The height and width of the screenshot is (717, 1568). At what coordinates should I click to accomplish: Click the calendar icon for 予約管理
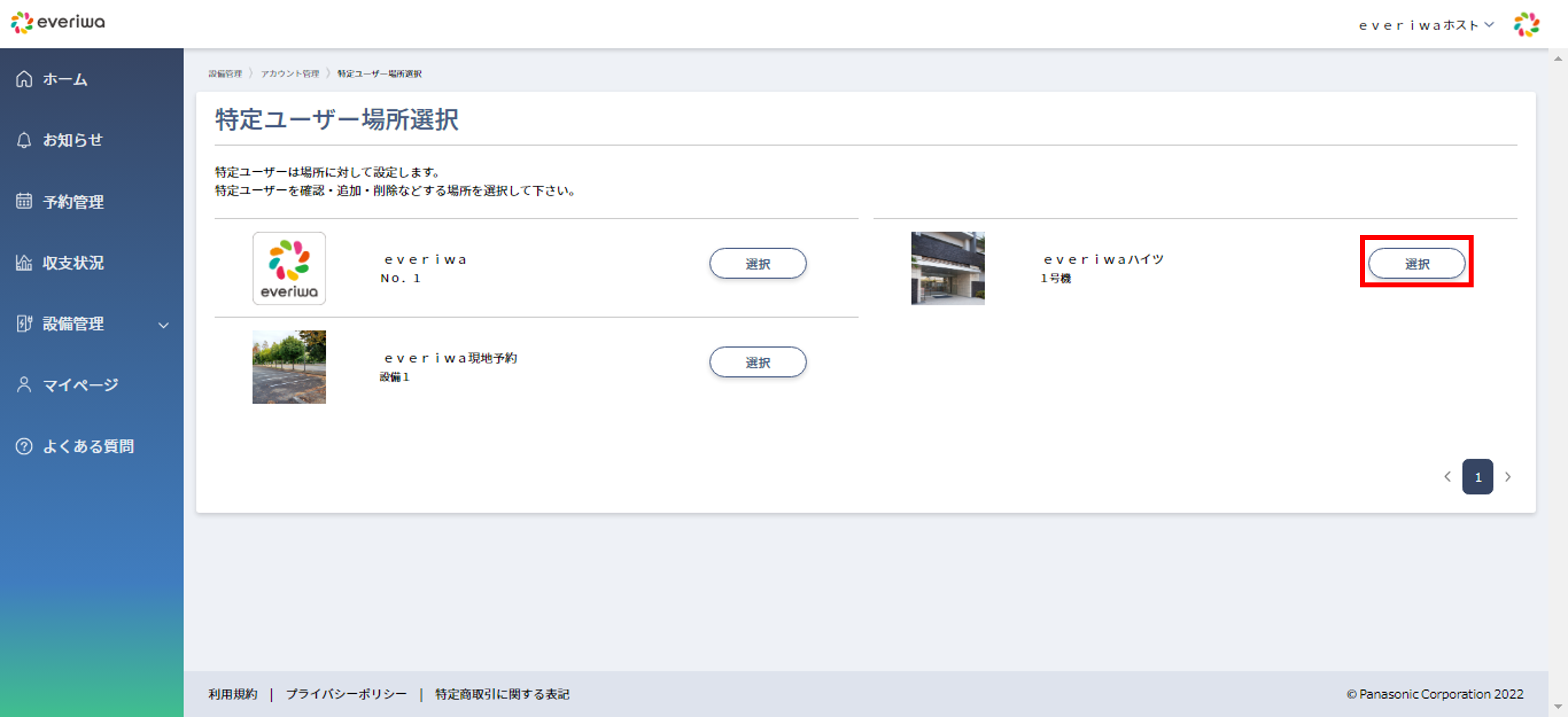(x=24, y=201)
